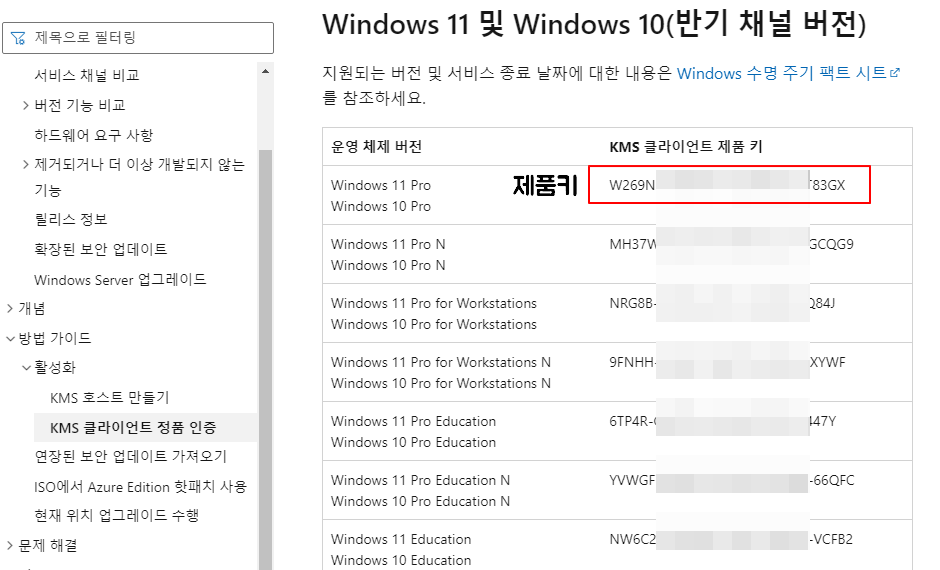This screenshot has width=940, height=570.
Task: Open the external link icon after 팩트 시트
Action: coord(895,73)
